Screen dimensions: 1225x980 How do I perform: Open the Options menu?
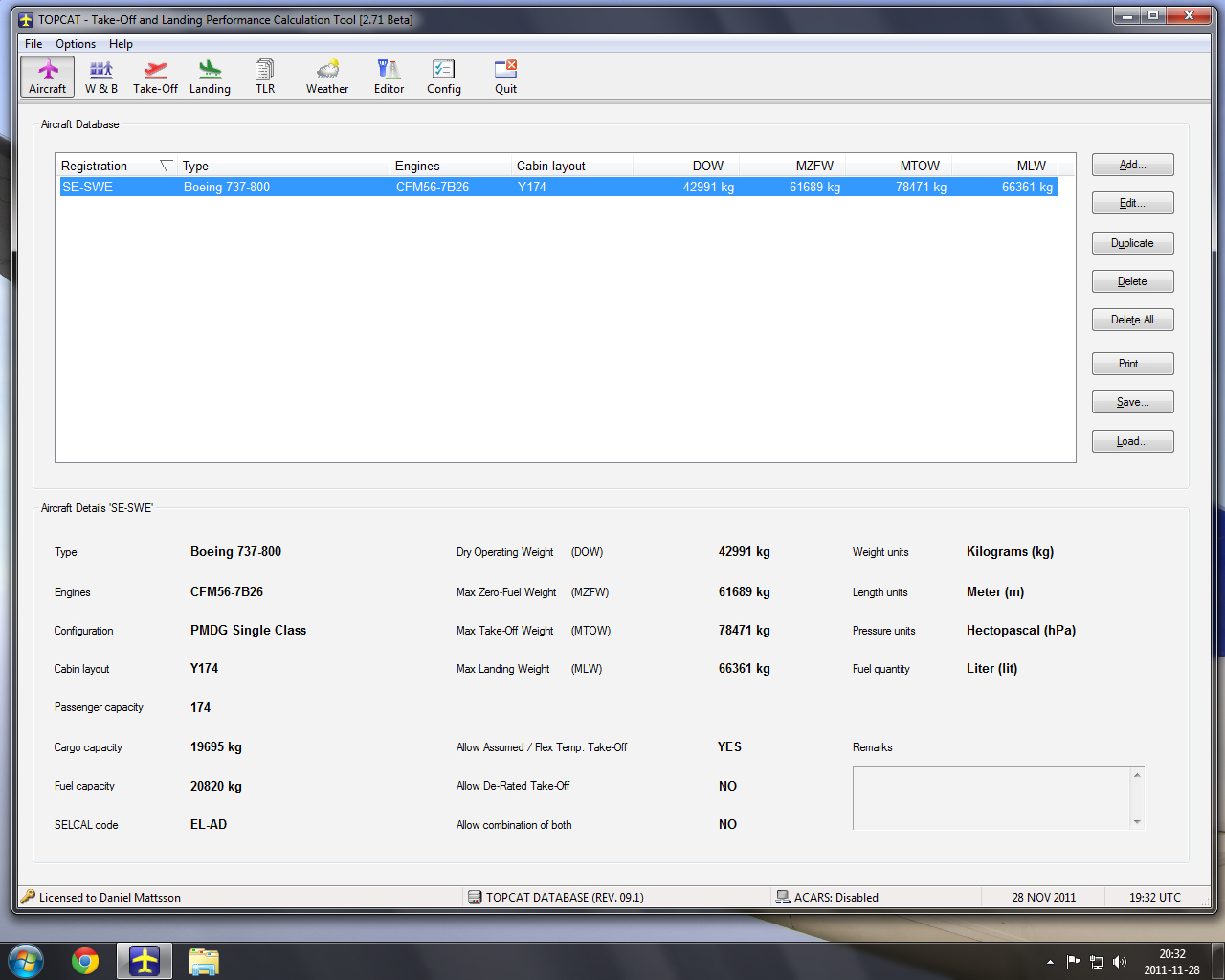(76, 44)
